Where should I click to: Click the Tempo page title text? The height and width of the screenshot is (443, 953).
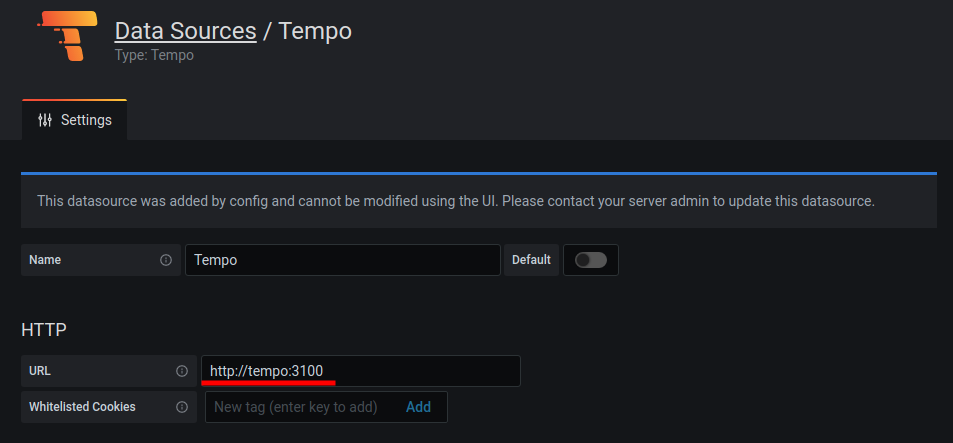(315, 31)
